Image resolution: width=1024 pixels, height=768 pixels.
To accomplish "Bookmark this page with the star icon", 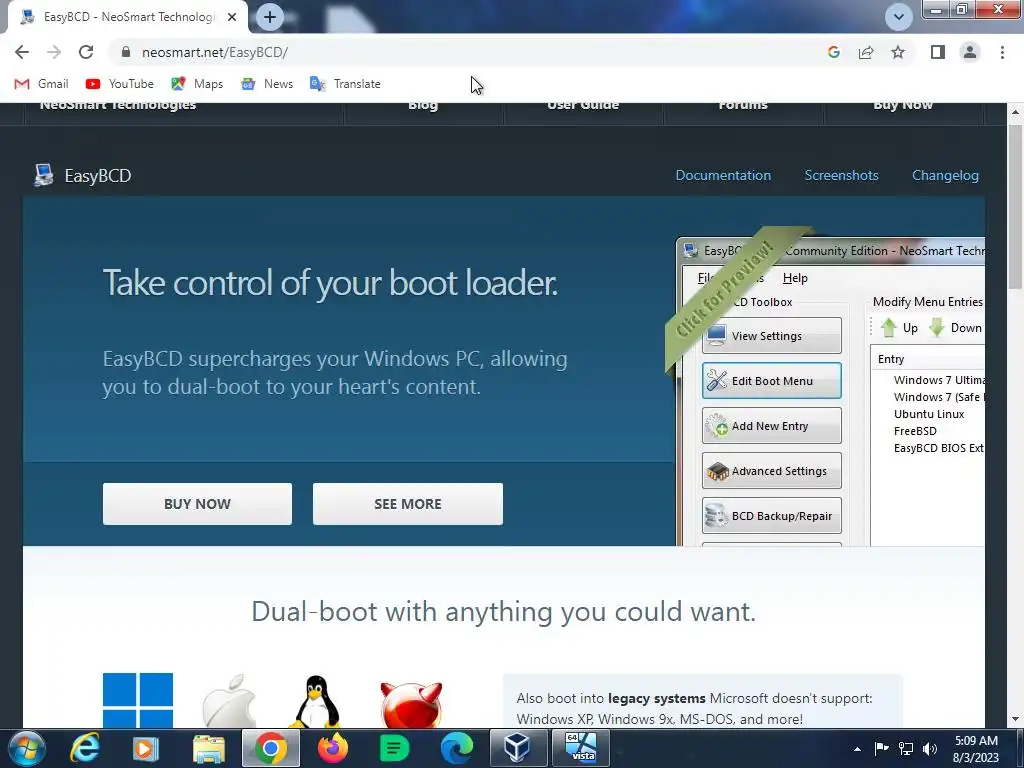I will pyautogui.click(x=898, y=52).
